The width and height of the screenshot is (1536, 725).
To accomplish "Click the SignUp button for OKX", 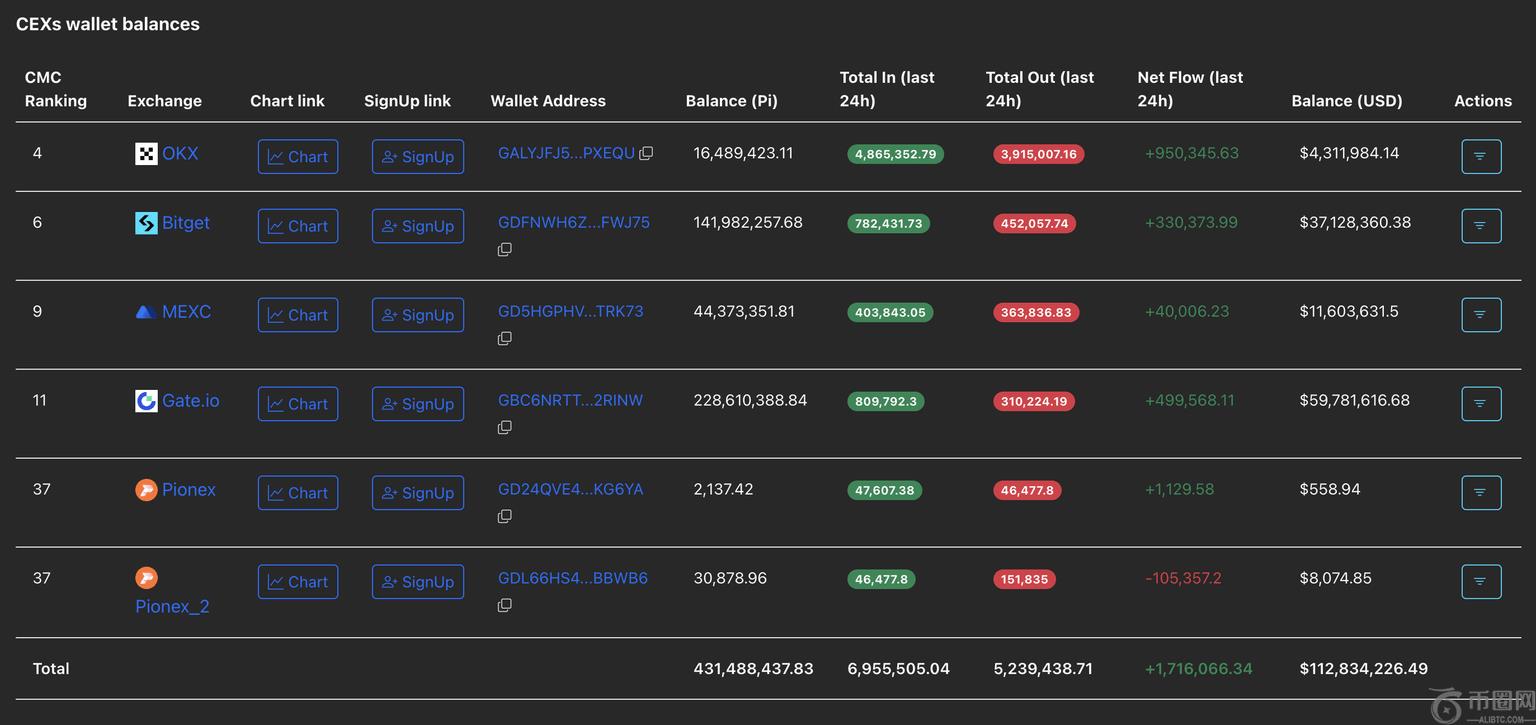I will point(418,157).
